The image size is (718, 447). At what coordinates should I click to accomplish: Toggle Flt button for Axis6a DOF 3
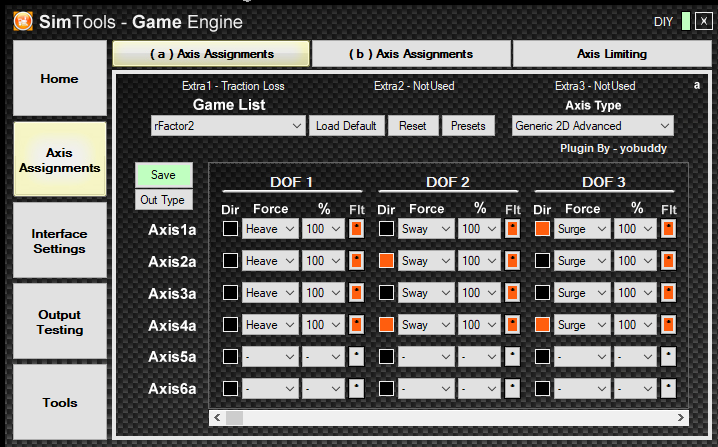669,388
